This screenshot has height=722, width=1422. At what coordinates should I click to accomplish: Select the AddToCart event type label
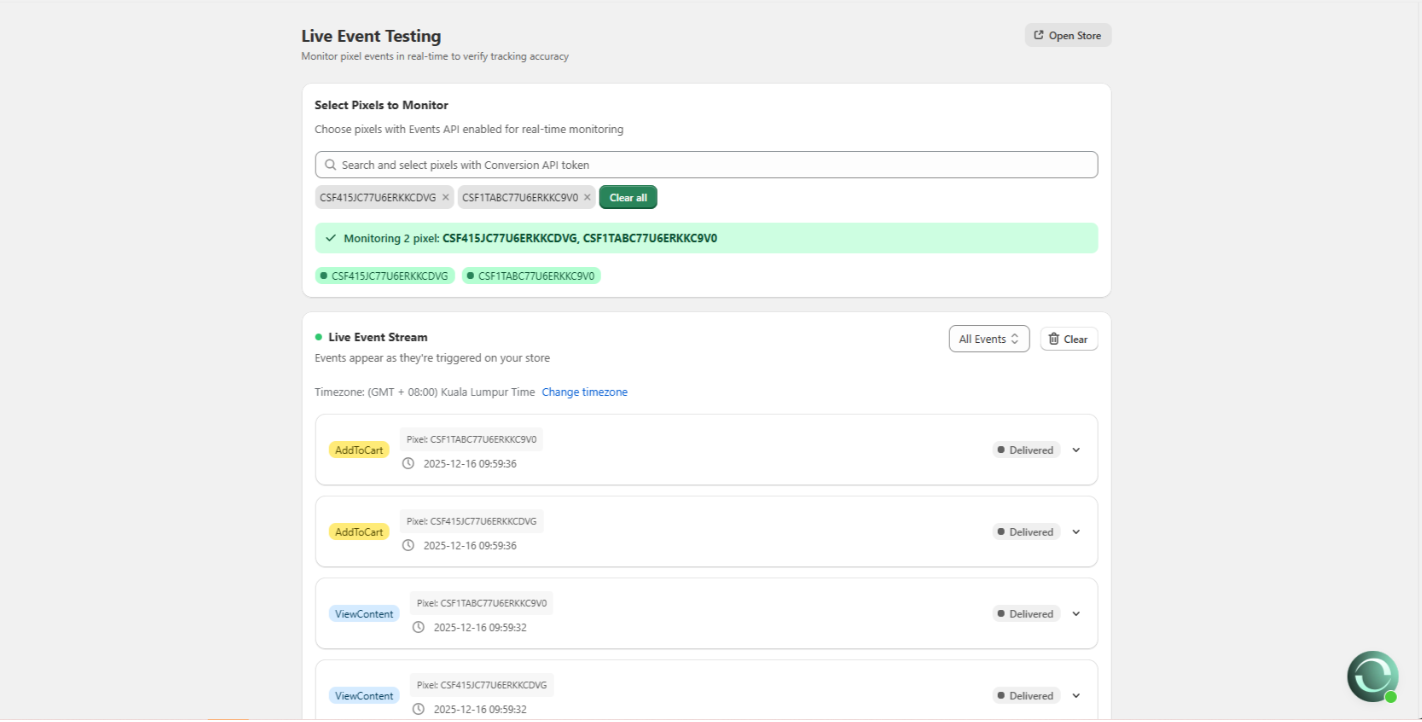[x=358, y=449]
